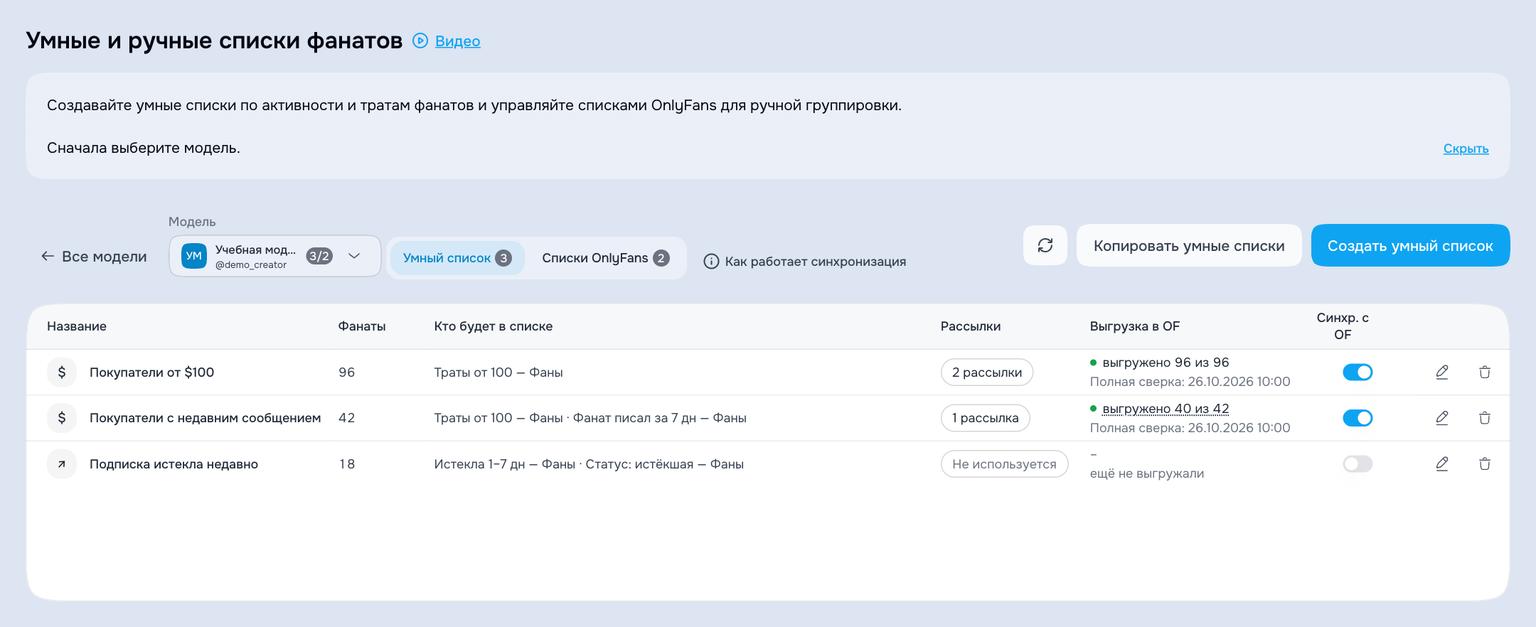
Task: Click the "1 рассылка" badge
Action: pos(985,418)
